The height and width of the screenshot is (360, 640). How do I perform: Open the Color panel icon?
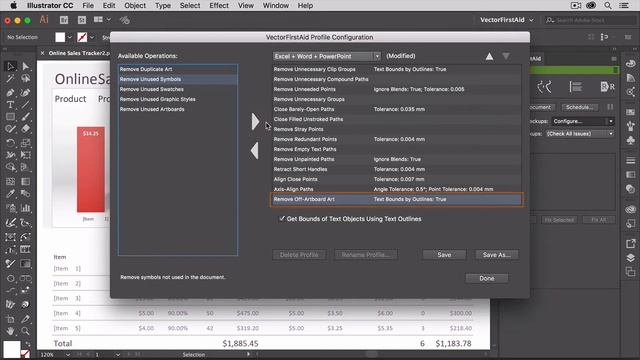[631, 64]
